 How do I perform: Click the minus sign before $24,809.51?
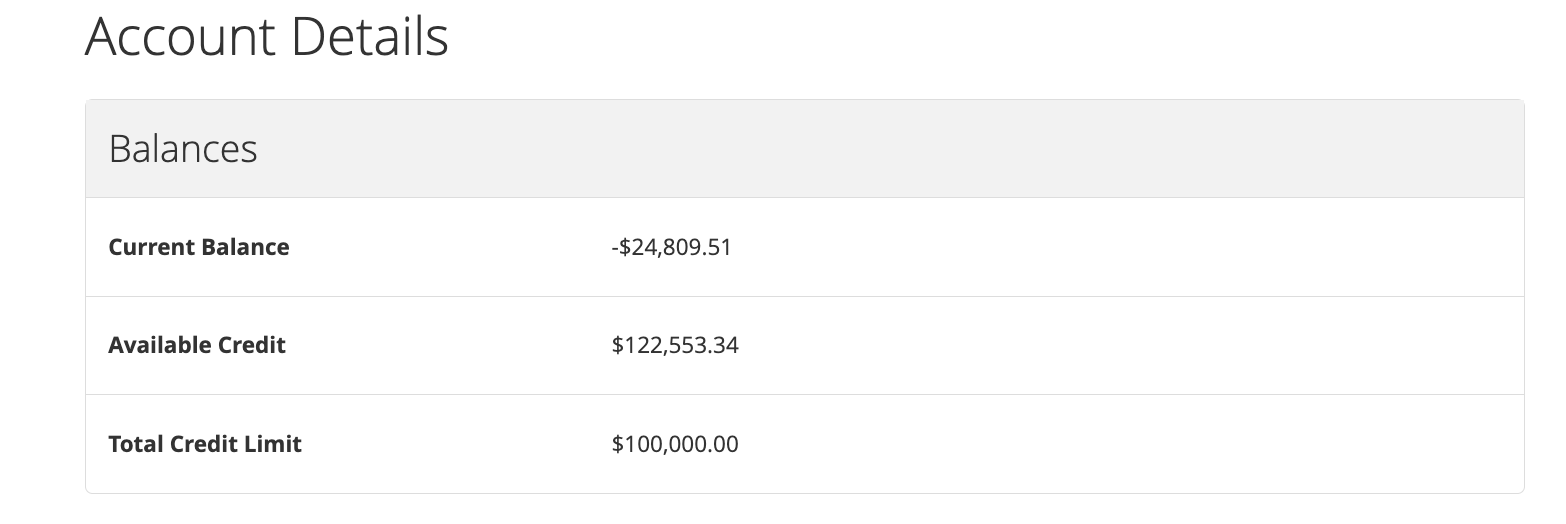pyautogui.click(x=614, y=248)
